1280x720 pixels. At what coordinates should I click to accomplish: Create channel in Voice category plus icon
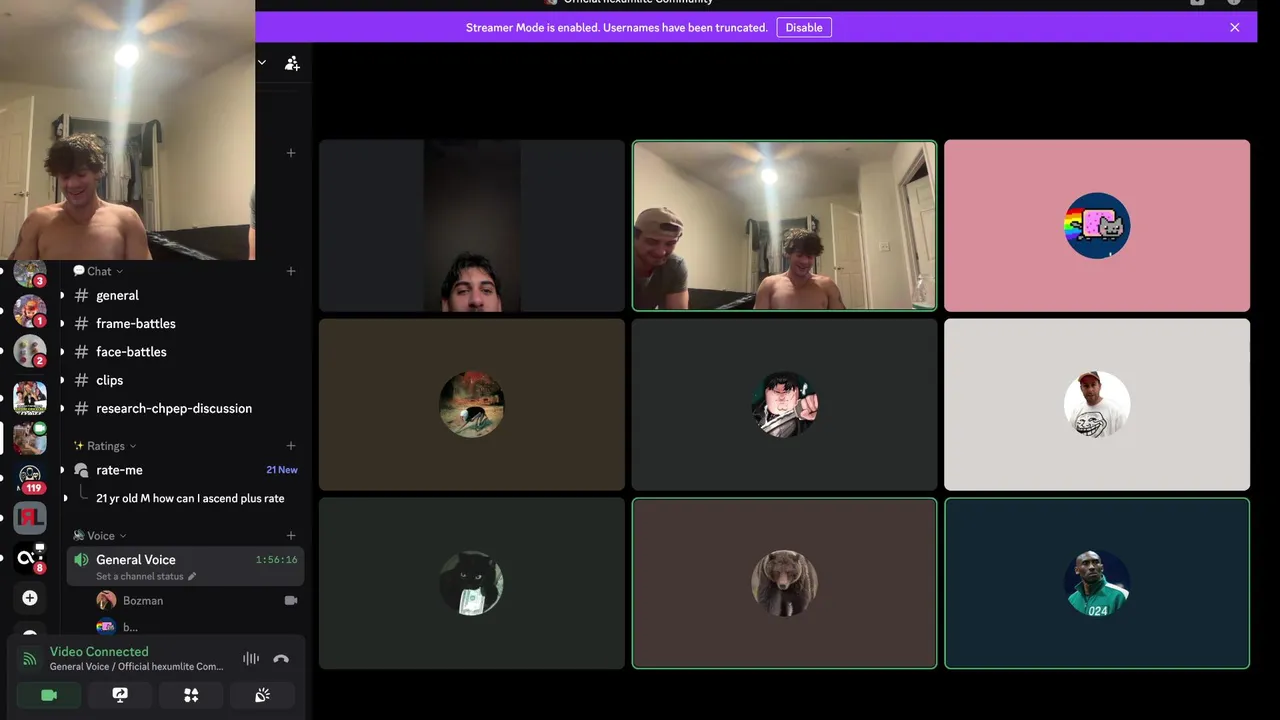291,536
